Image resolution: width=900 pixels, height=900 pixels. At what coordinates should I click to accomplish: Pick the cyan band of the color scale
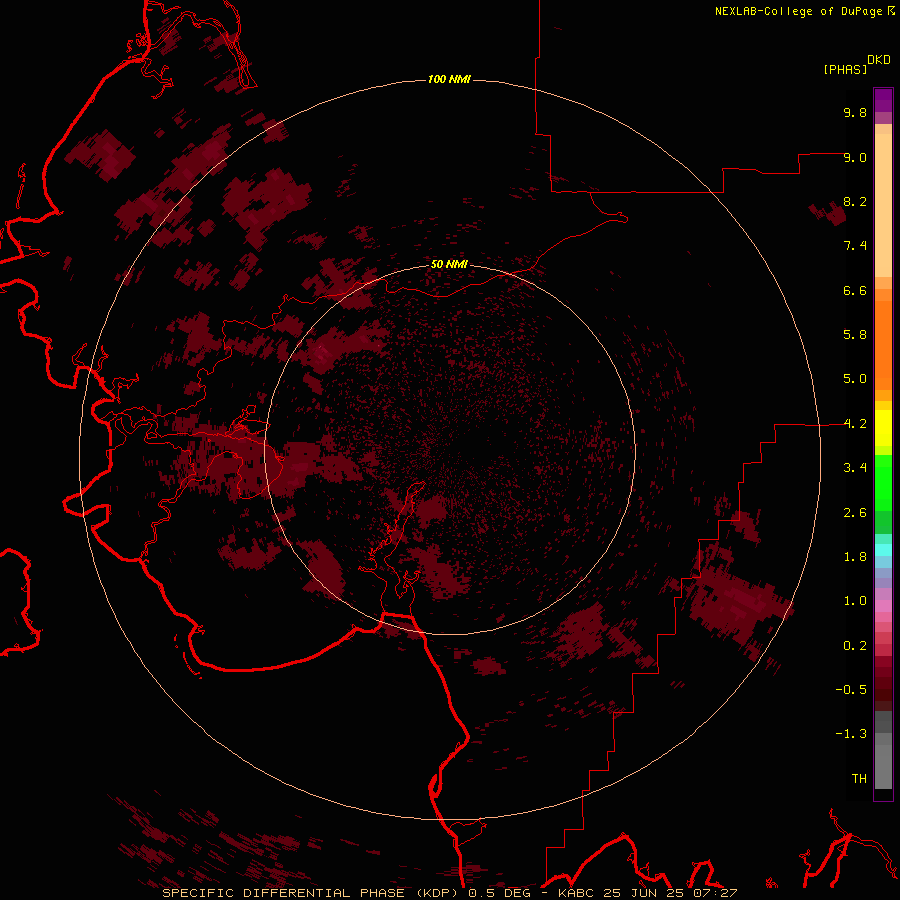click(883, 550)
